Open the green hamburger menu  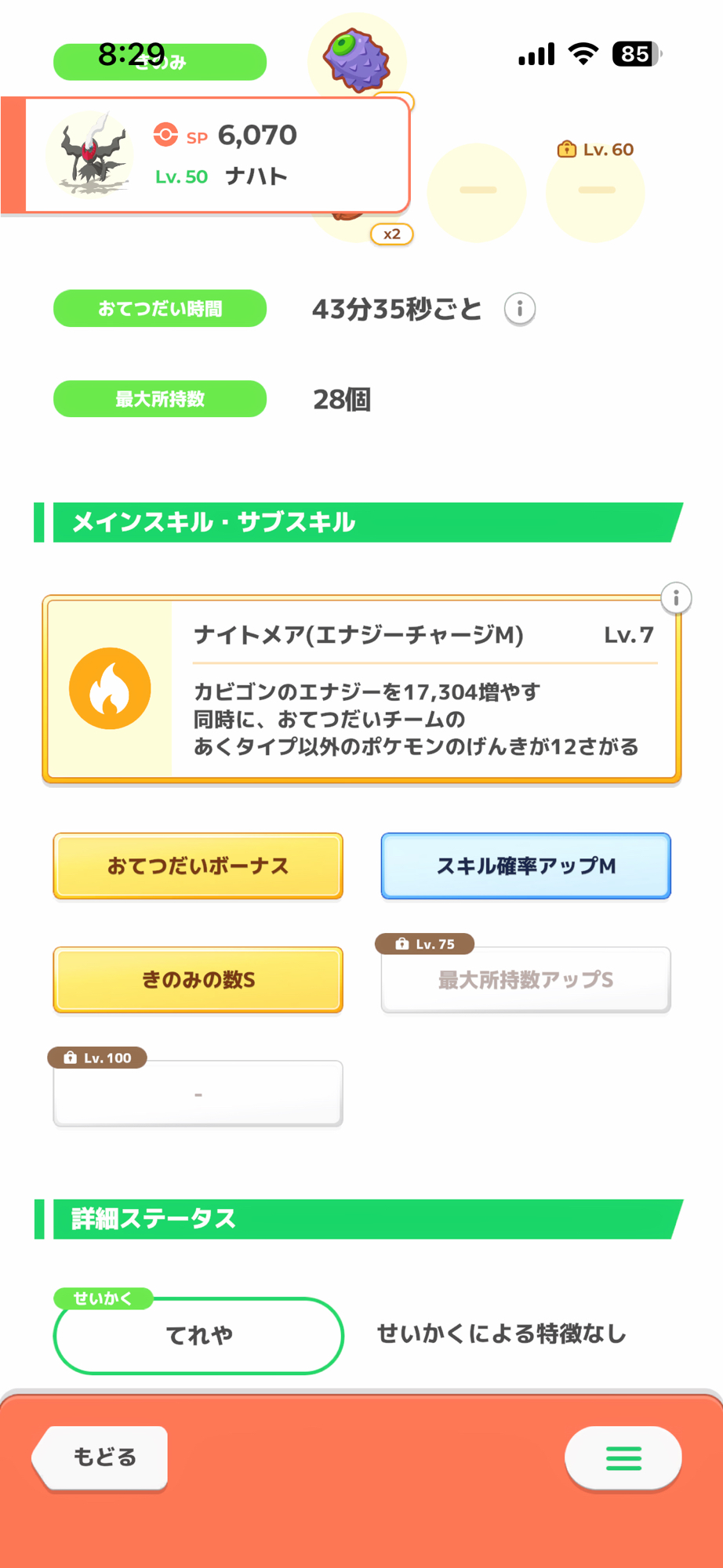pos(623,1457)
